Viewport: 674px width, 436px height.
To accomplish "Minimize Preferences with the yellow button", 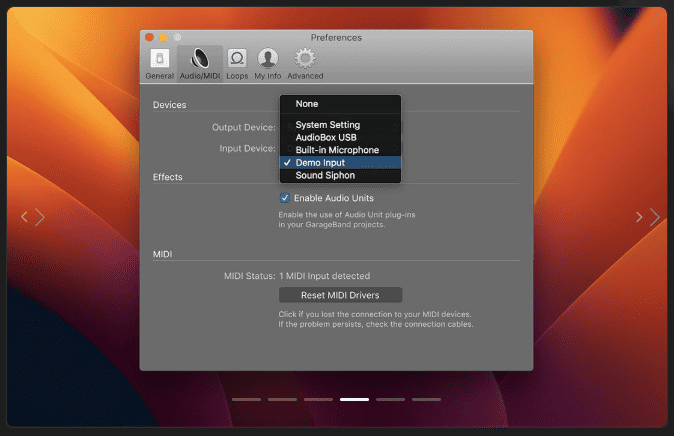I will pos(163,37).
